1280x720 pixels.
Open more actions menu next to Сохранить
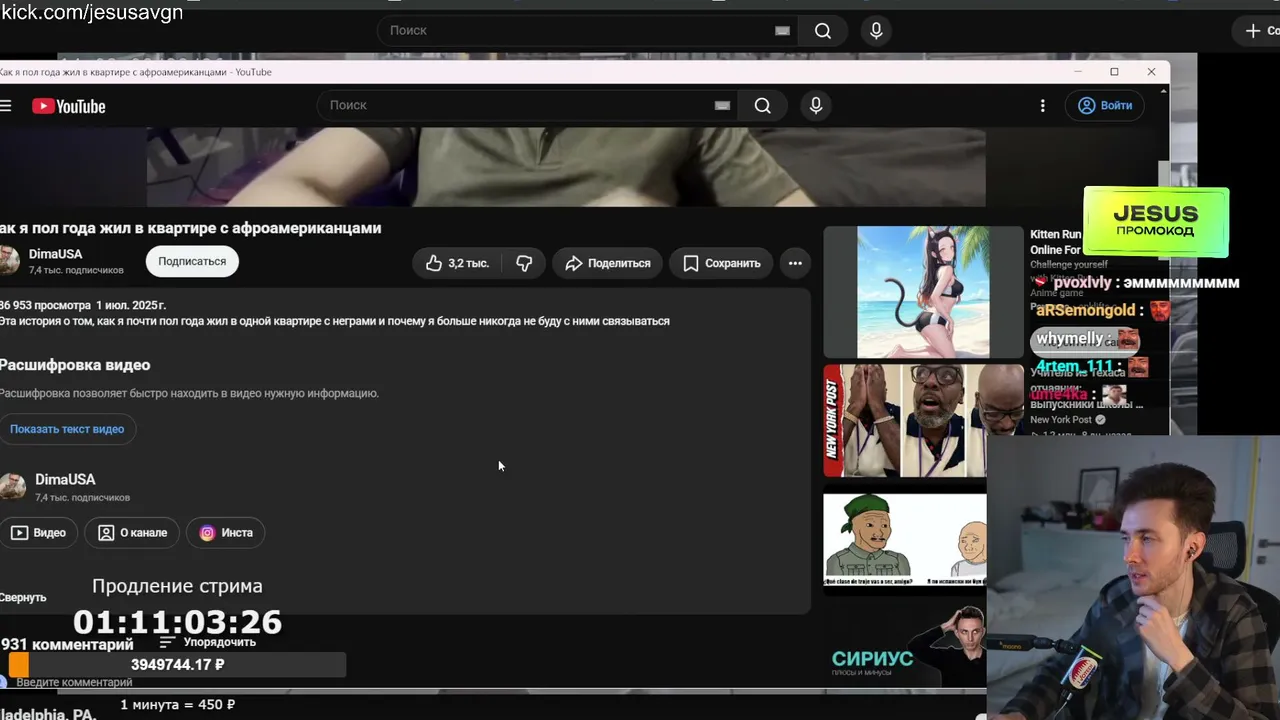(795, 263)
